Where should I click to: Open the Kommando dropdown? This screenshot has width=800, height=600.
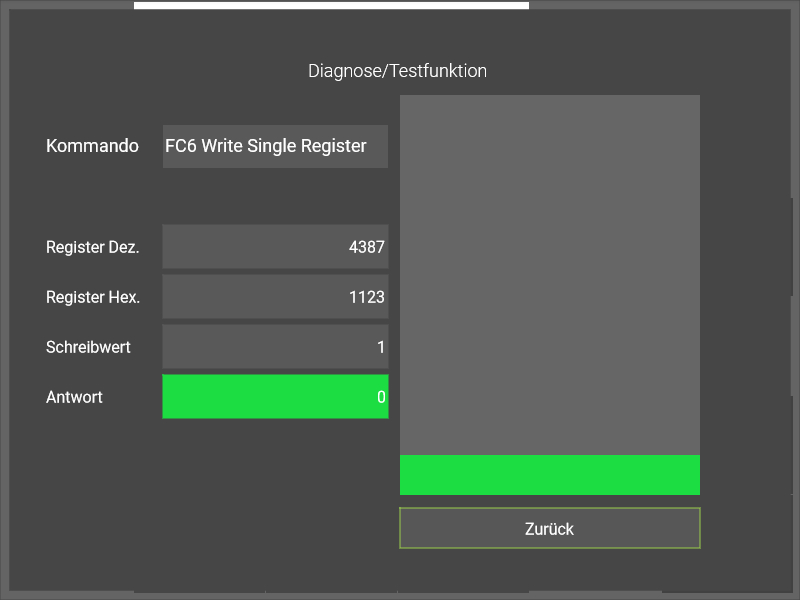[x=275, y=146]
